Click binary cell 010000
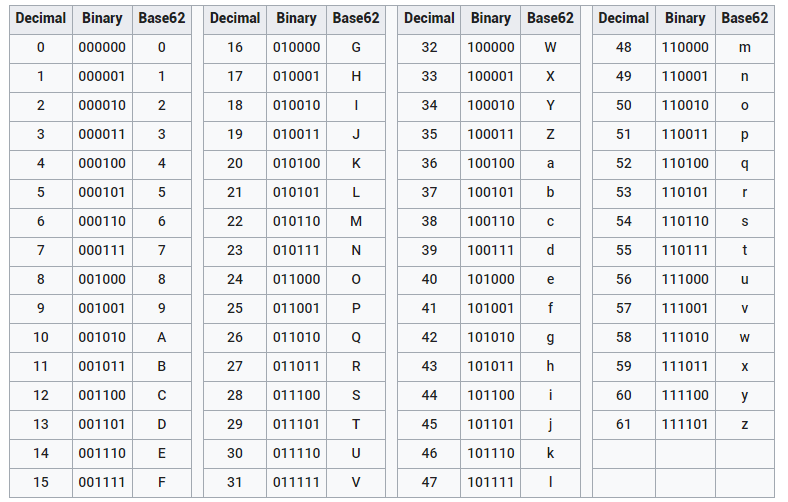The image size is (788, 502). click(x=297, y=48)
